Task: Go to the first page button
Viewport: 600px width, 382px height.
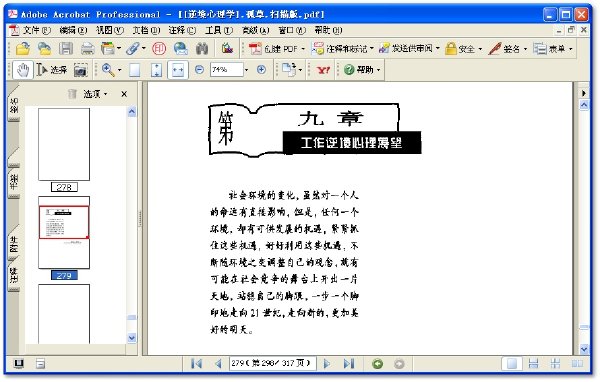Action: (197, 363)
